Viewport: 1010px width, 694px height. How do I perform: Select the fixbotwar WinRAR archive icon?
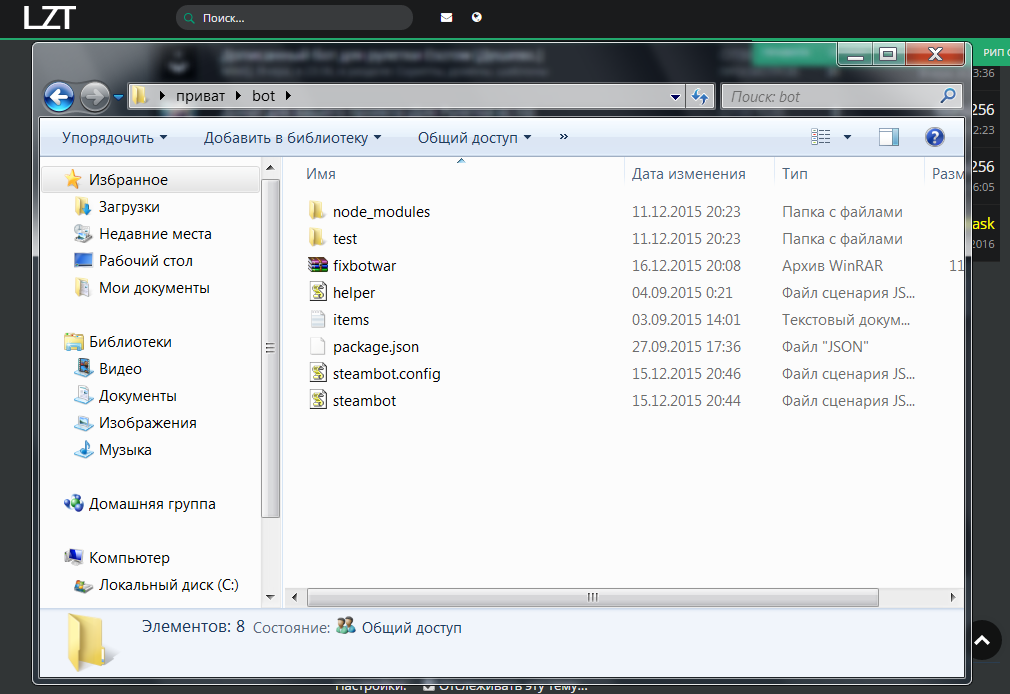click(318, 265)
